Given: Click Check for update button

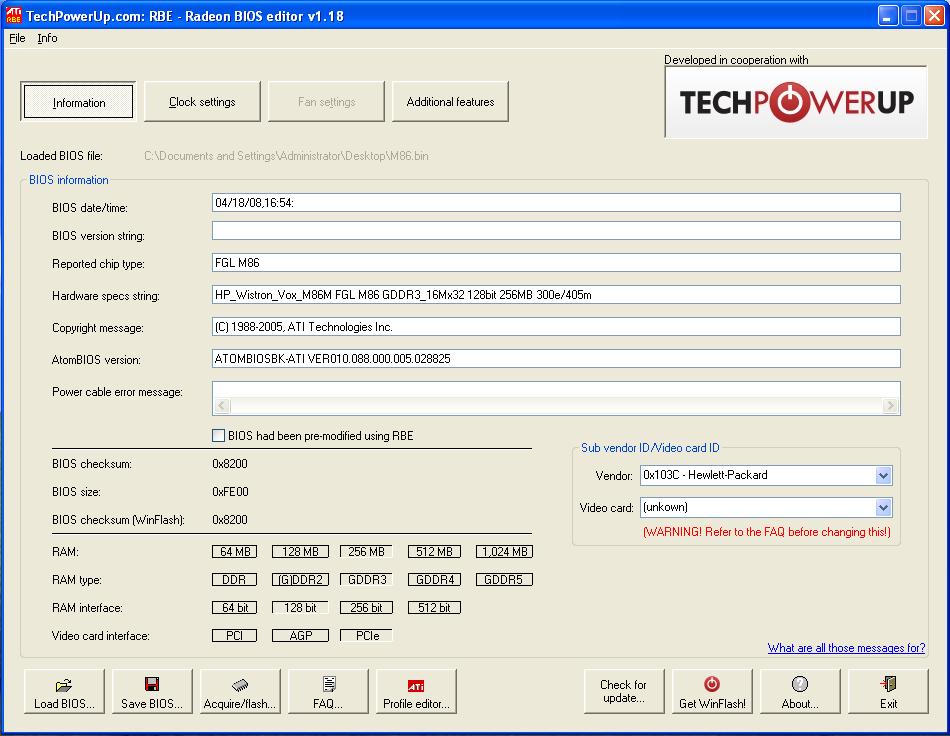Looking at the screenshot, I should tap(624, 691).
